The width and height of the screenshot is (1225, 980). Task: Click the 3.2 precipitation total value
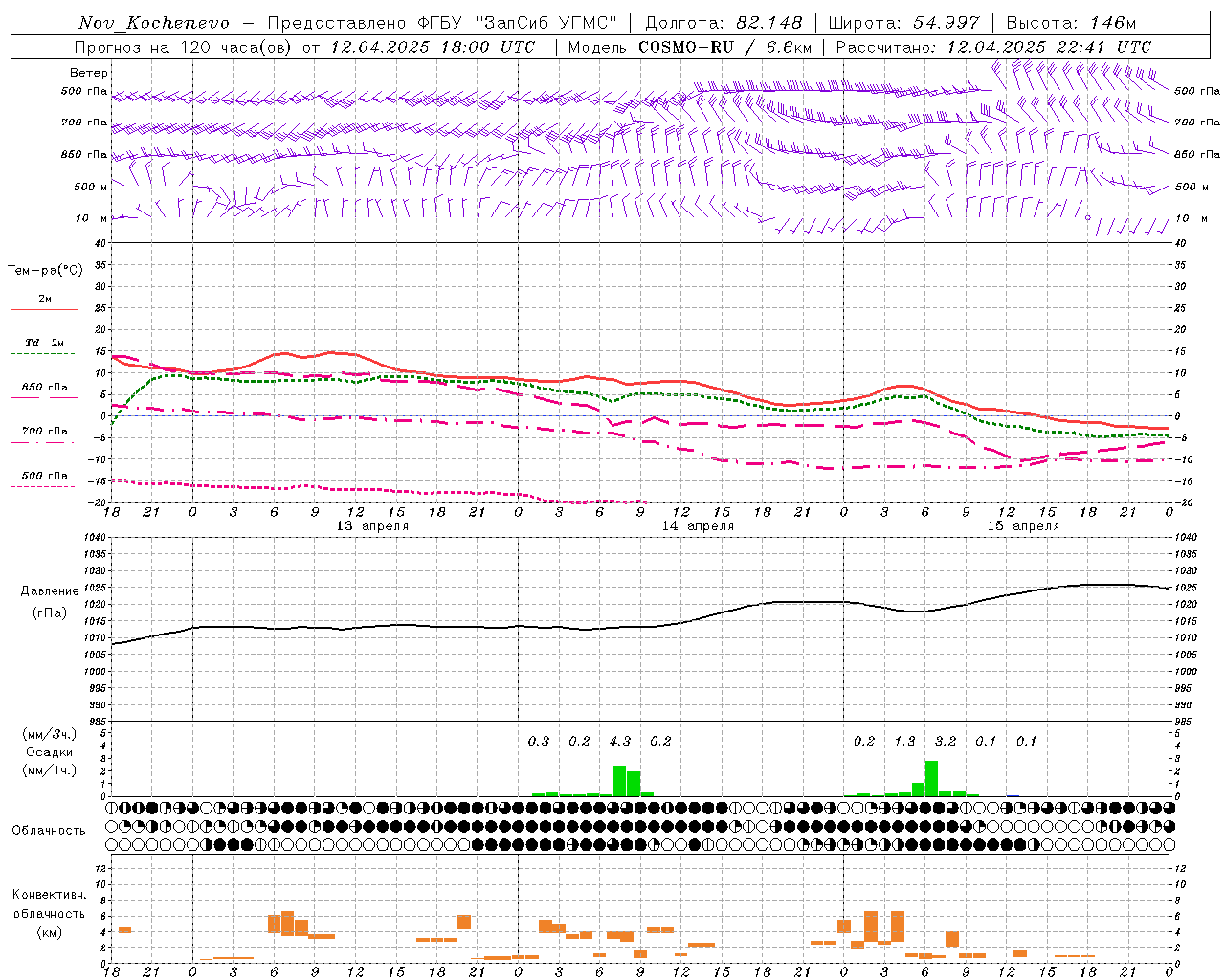(x=946, y=741)
